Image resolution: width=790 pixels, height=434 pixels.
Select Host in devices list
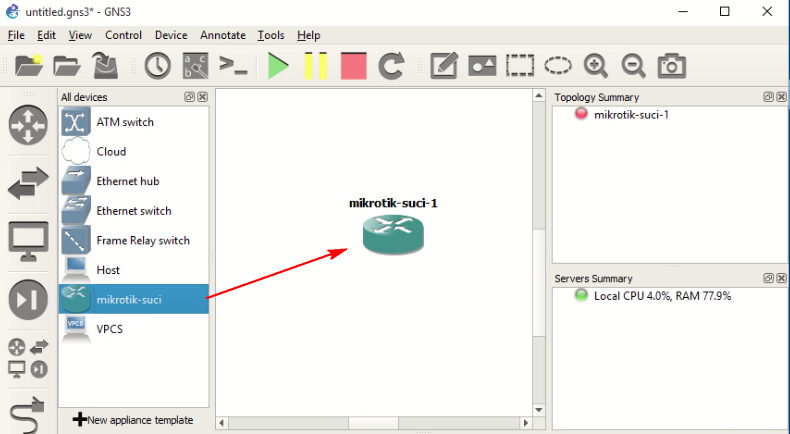134,270
